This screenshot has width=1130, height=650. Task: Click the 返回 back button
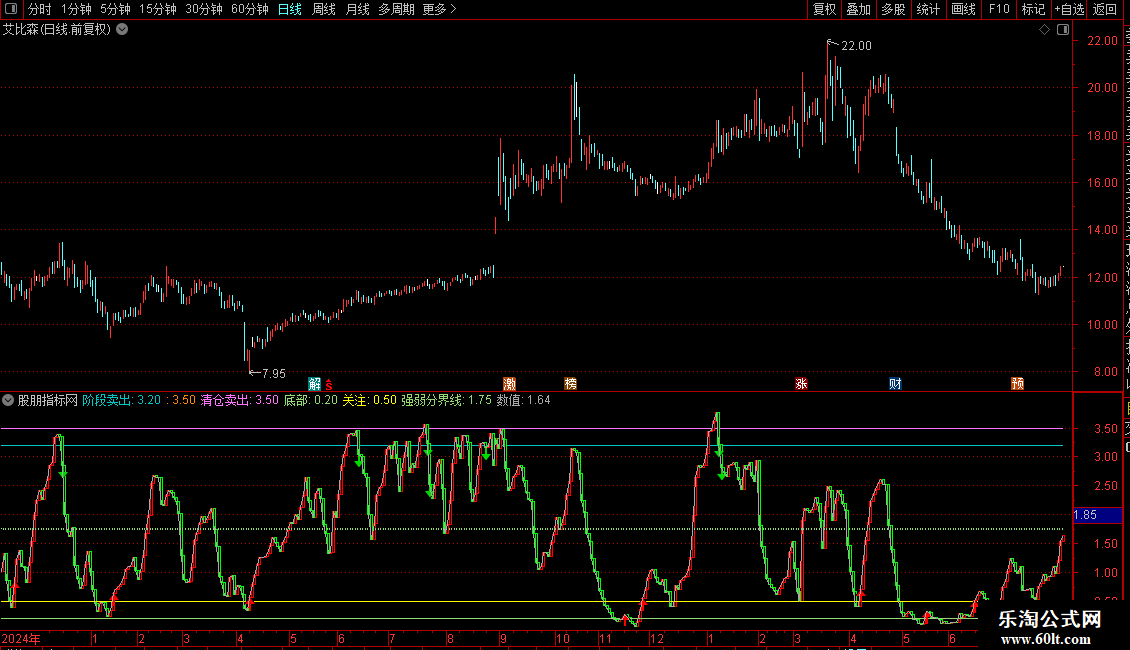tap(1105, 9)
